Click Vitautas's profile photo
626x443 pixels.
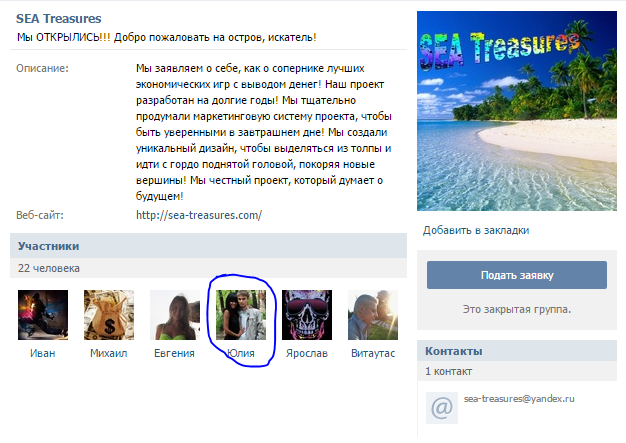tap(373, 315)
